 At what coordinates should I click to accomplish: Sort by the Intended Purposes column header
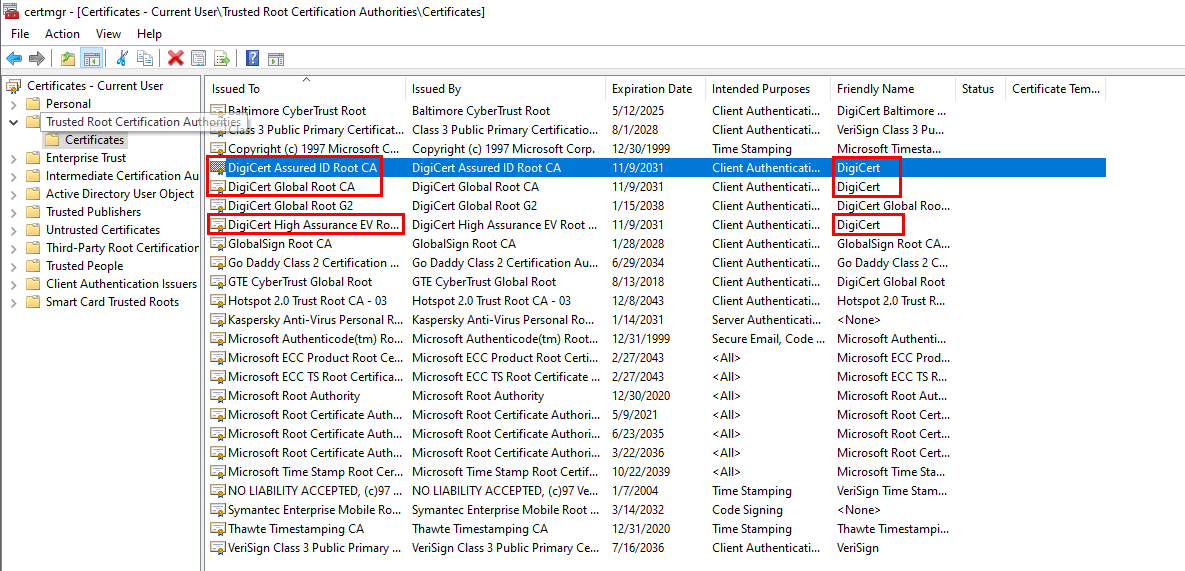coord(768,89)
